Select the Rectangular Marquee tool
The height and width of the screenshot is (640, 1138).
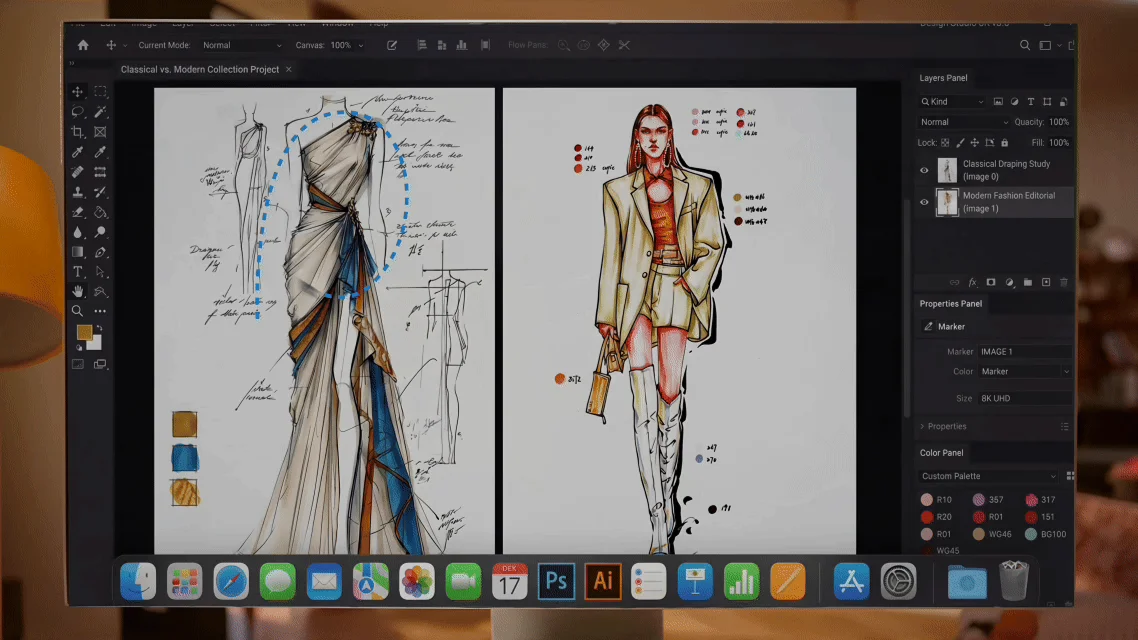click(100, 91)
